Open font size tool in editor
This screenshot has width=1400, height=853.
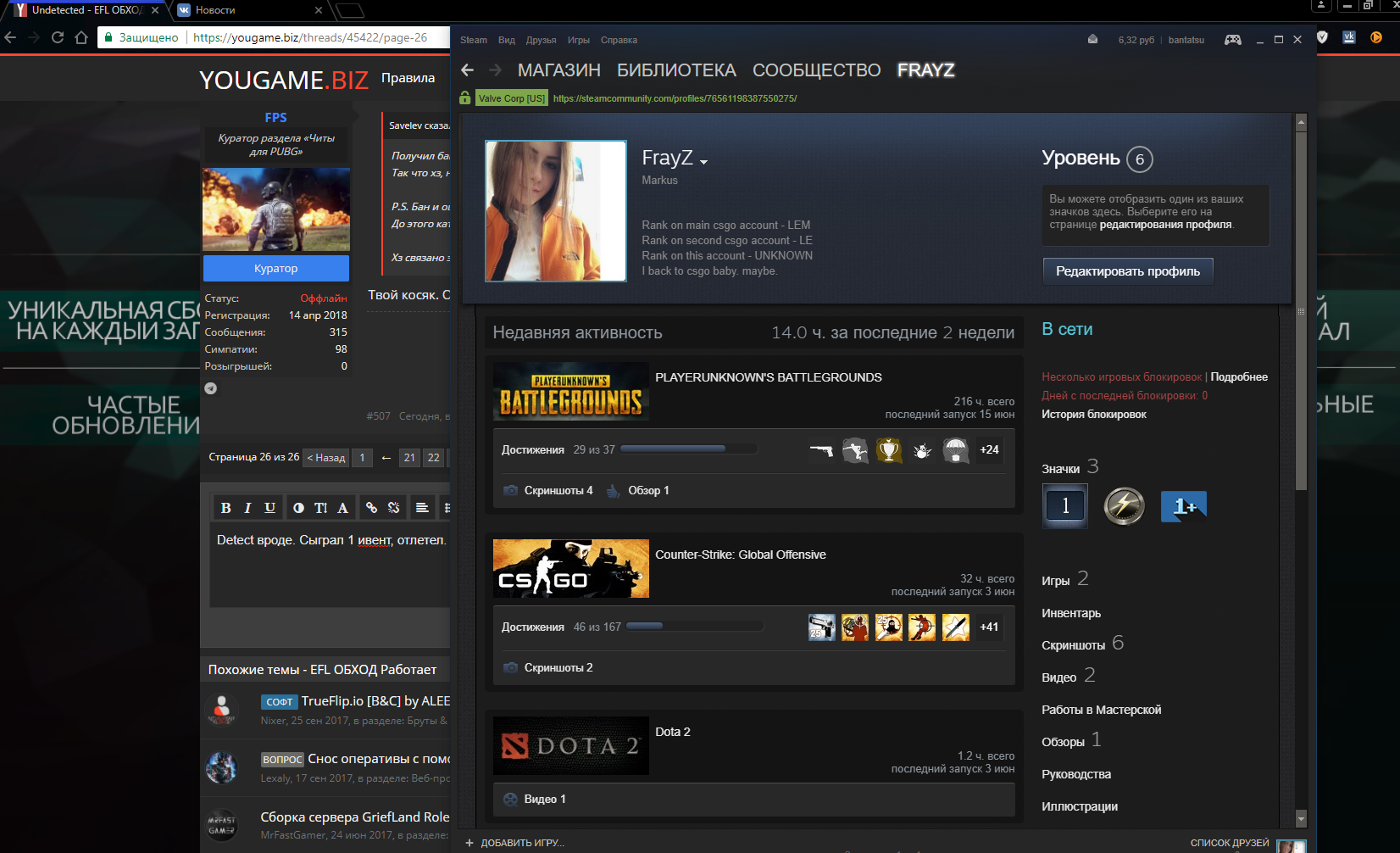coord(320,508)
